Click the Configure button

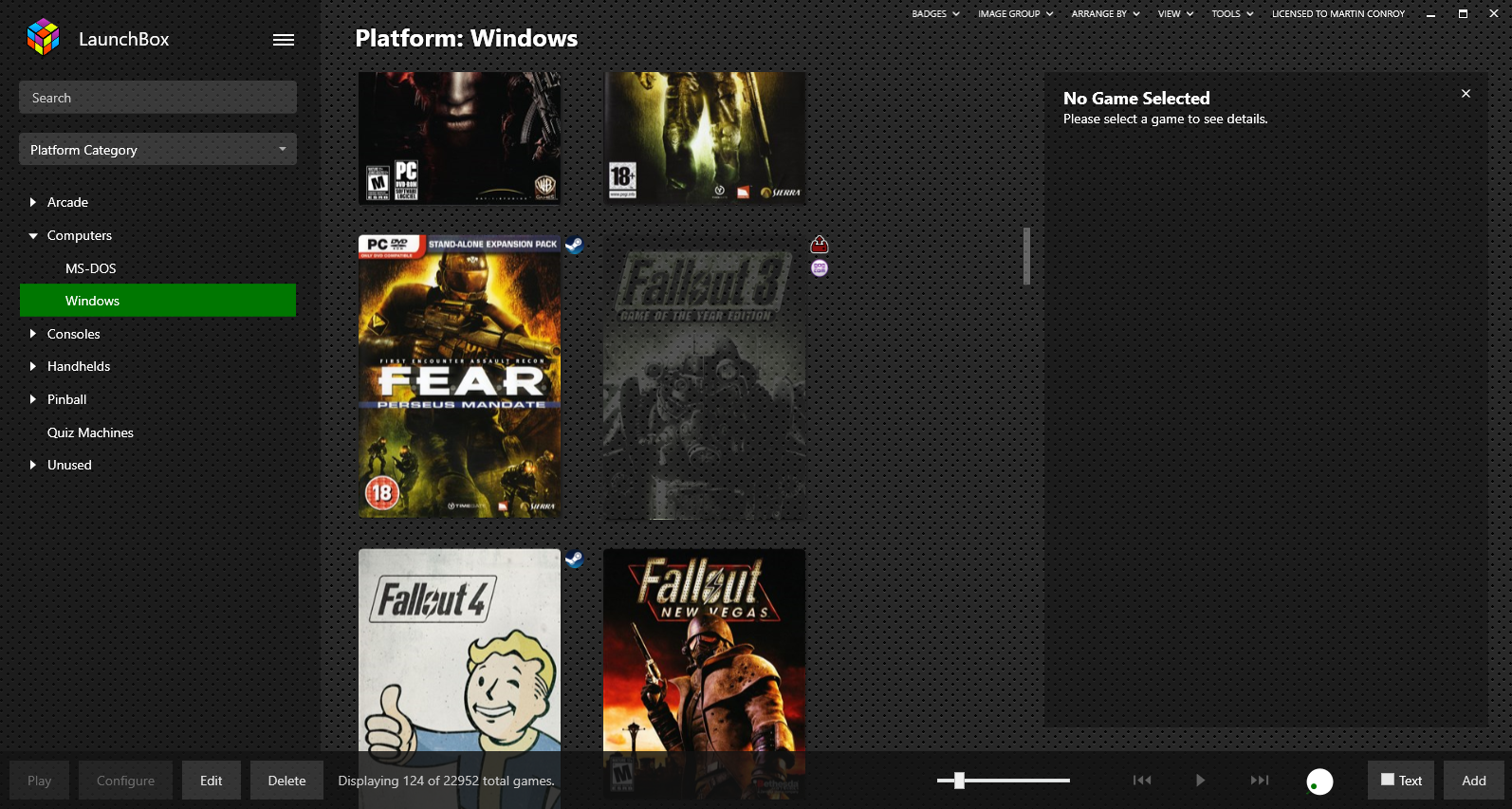(x=125, y=781)
